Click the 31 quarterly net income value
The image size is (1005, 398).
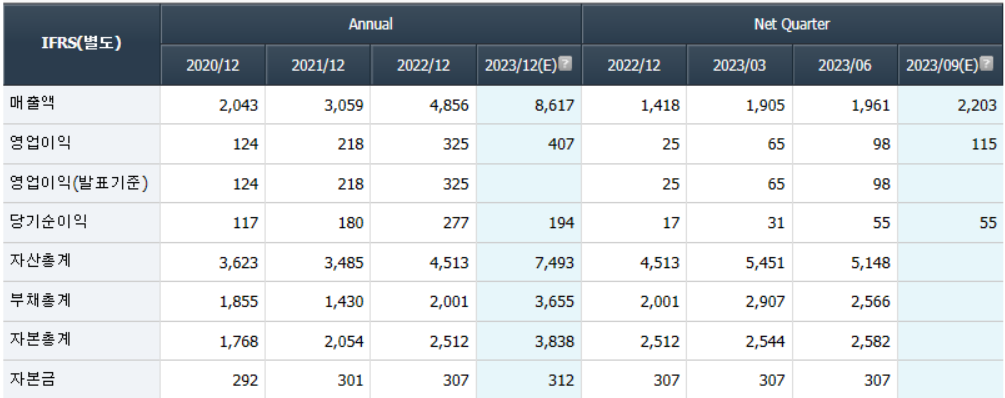click(x=776, y=223)
